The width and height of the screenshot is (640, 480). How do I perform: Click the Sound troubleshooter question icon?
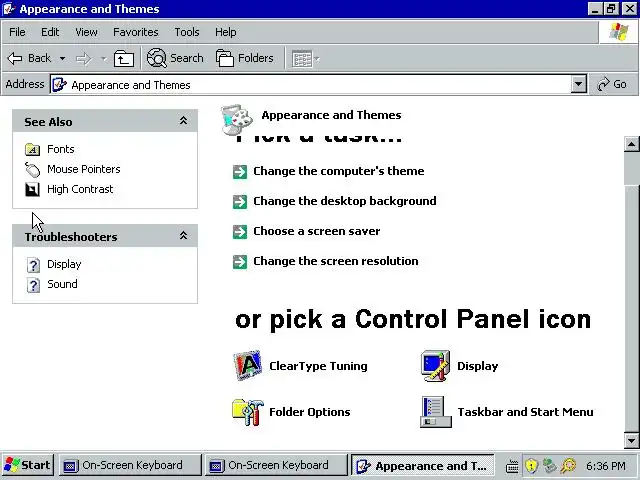(x=33, y=284)
